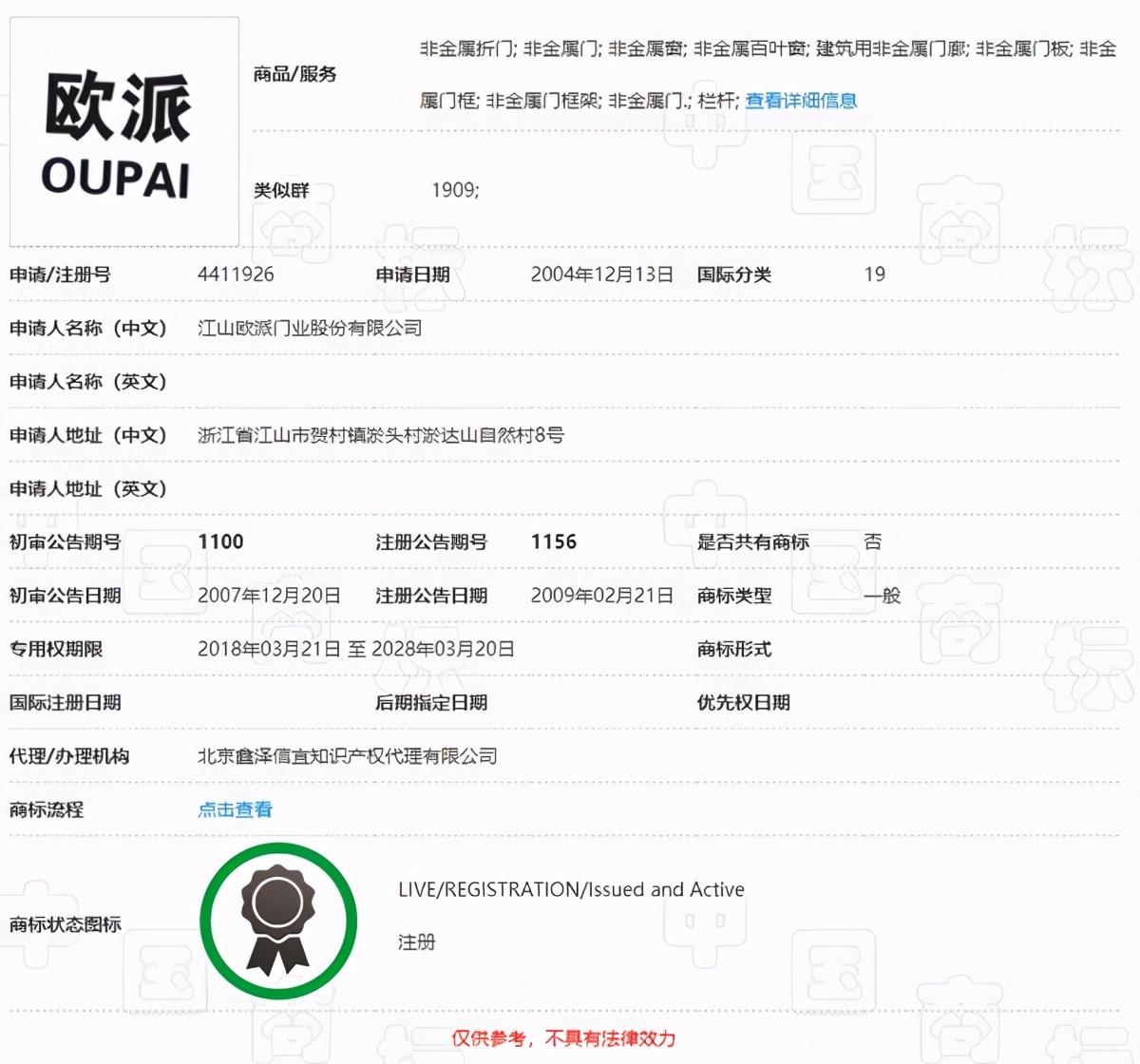Image resolution: width=1140 pixels, height=1064 pixels.
Task: Click preliminary announcement issue number 1100
Action: (x=220, y=541)
